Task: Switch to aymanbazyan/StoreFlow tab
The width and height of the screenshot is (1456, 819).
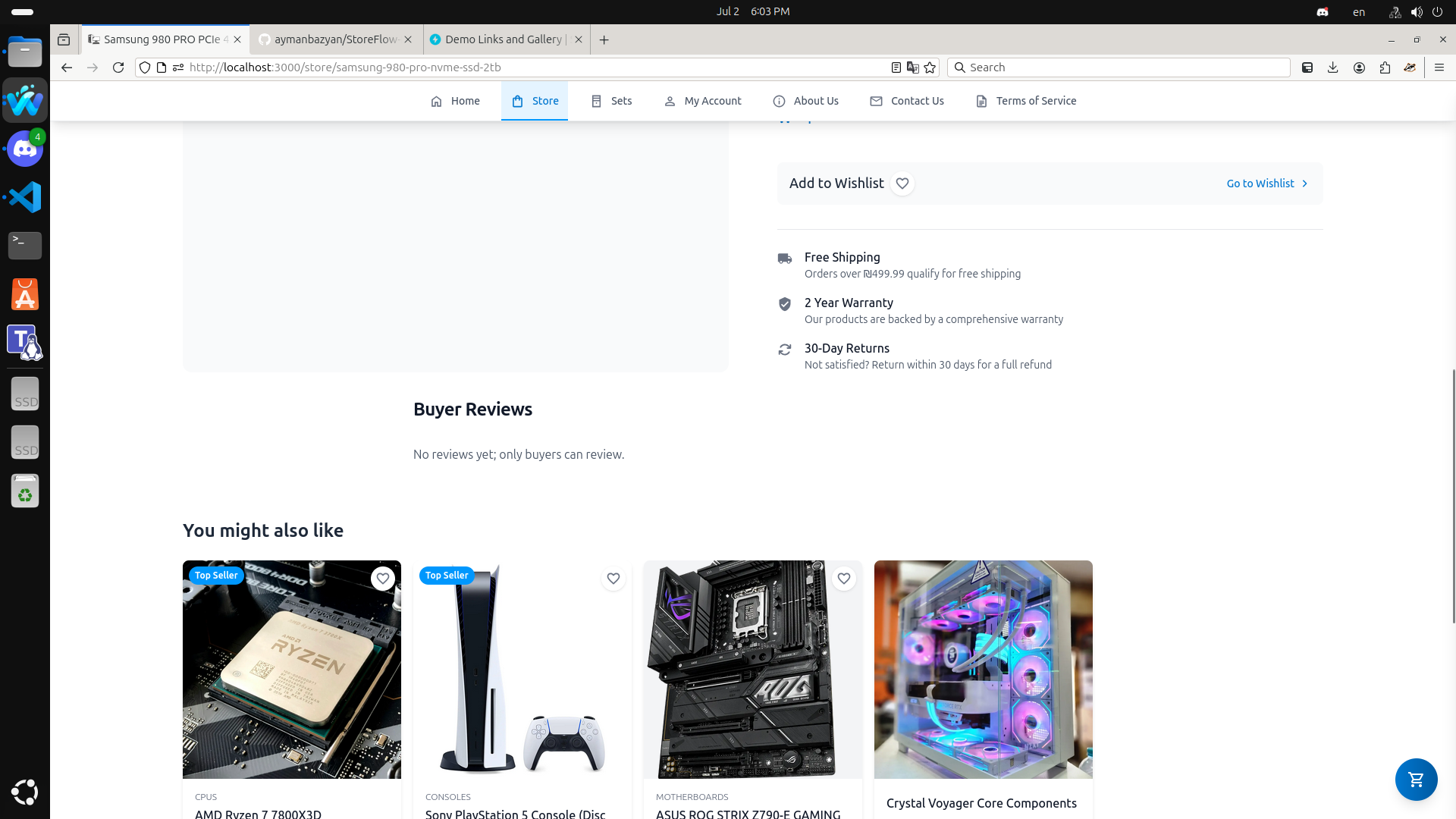Action: click(x=336, y=39)
